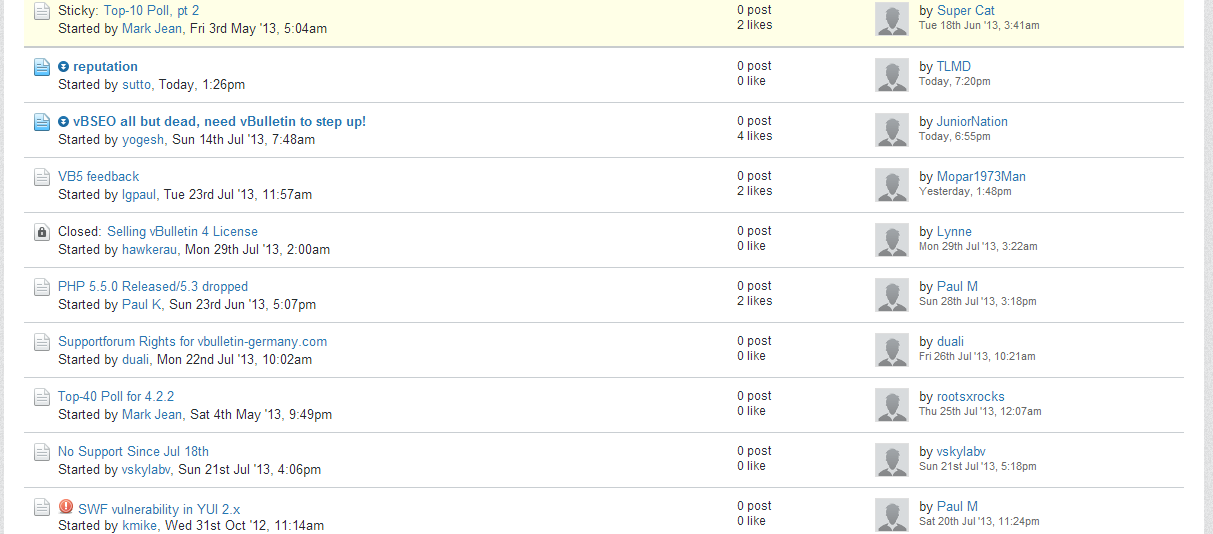Open the SWF vulnerability in YUI 2.x thread
This screenshot has height=534, width=1213.
tap(159, 509)
